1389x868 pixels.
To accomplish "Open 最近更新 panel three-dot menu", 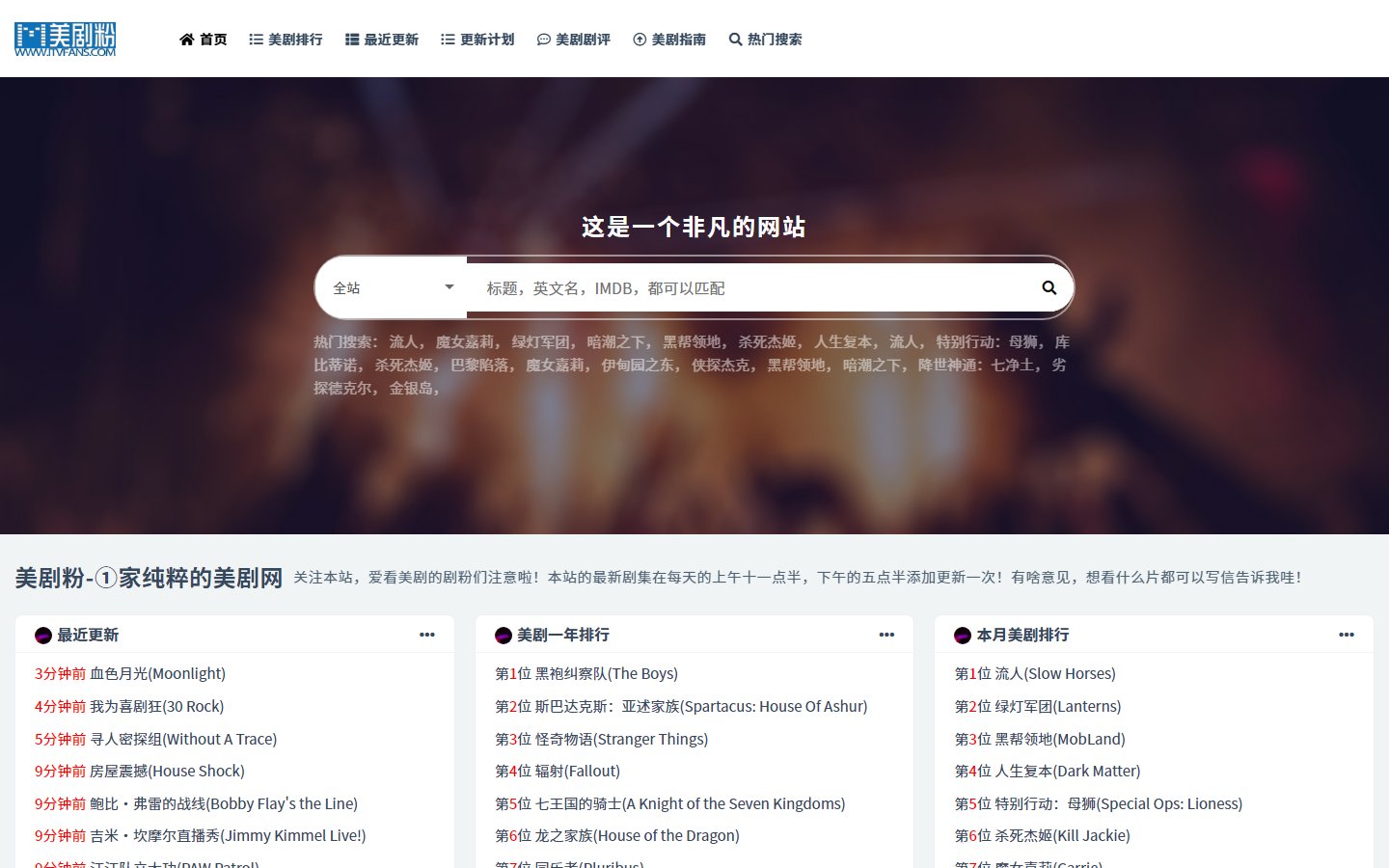I will tap(427, 635).
